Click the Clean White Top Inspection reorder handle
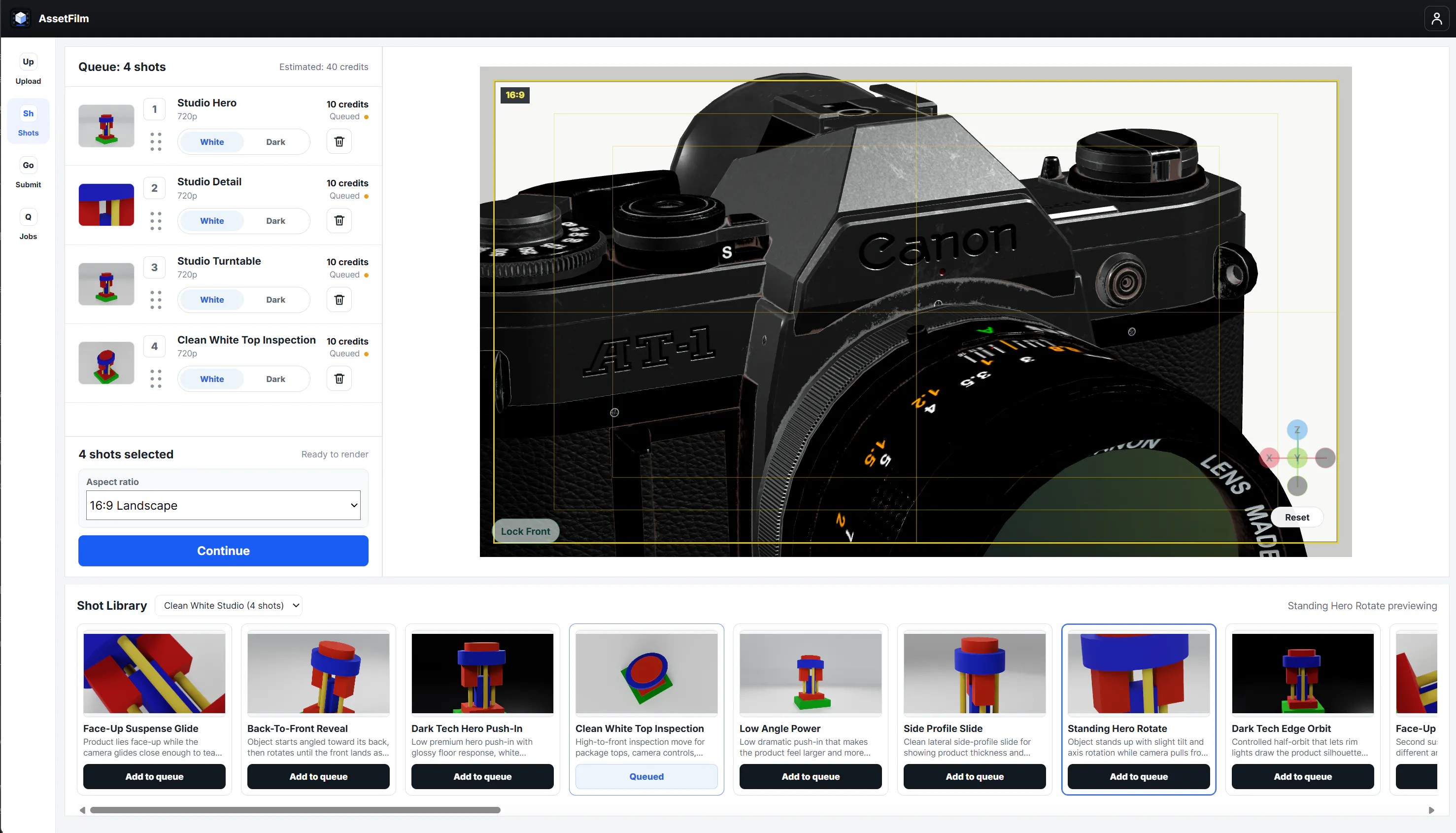Viewport: 1456px width, 833px height. 156,378
